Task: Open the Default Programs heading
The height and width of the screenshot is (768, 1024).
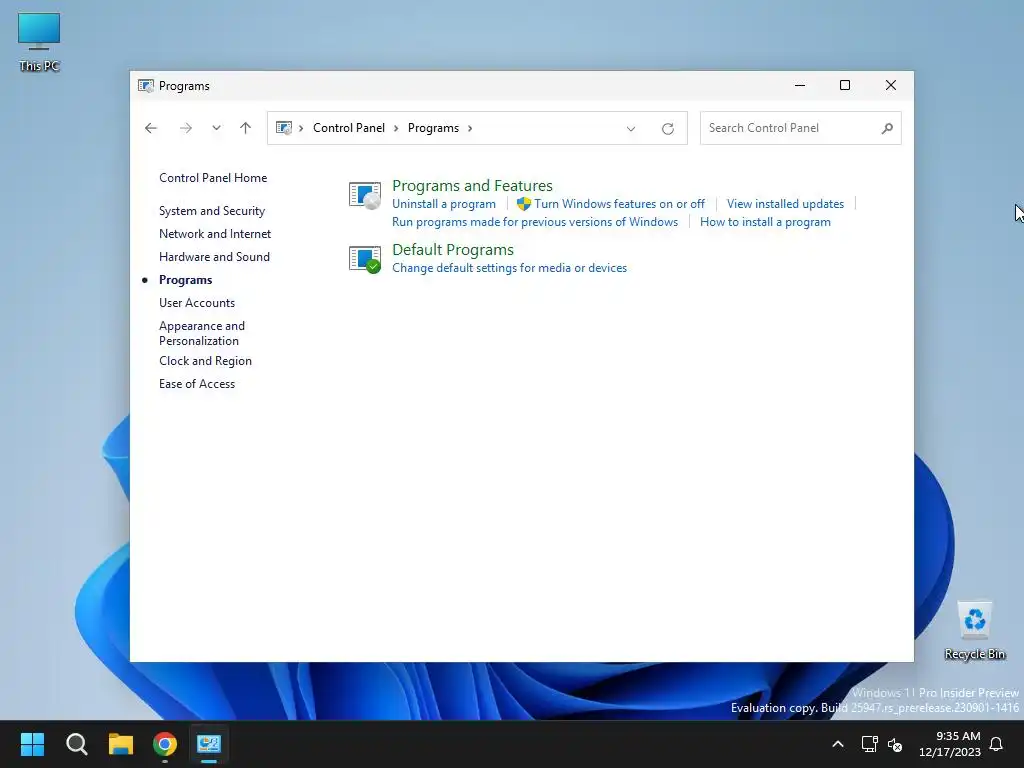Action: (x=453, y=249)
